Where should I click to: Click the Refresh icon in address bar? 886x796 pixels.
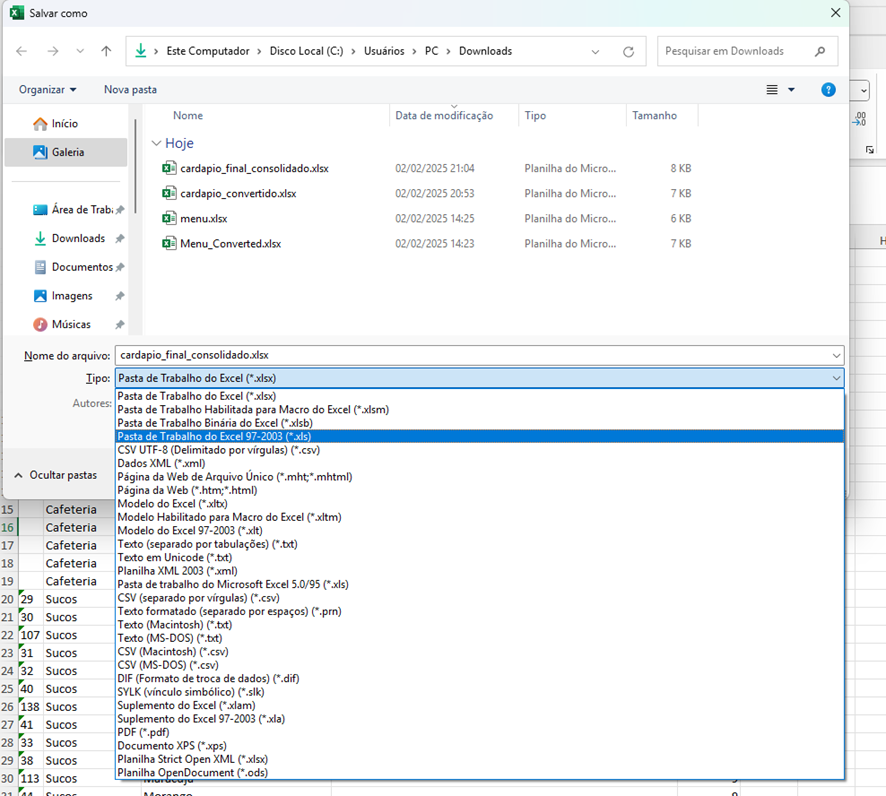click(628, 51)
